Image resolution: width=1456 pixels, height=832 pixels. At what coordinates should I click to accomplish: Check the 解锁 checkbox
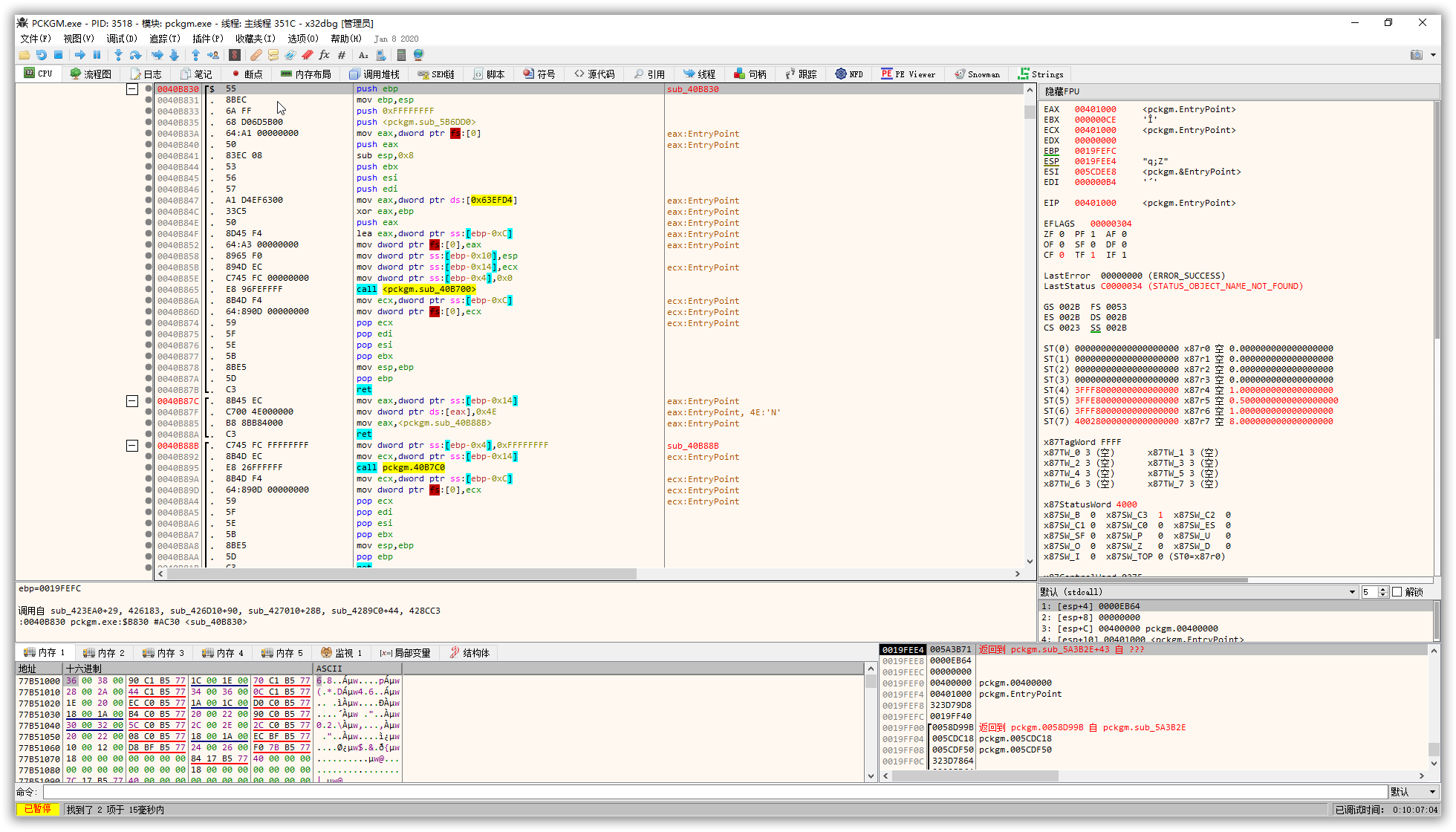tap(1397, 592)
